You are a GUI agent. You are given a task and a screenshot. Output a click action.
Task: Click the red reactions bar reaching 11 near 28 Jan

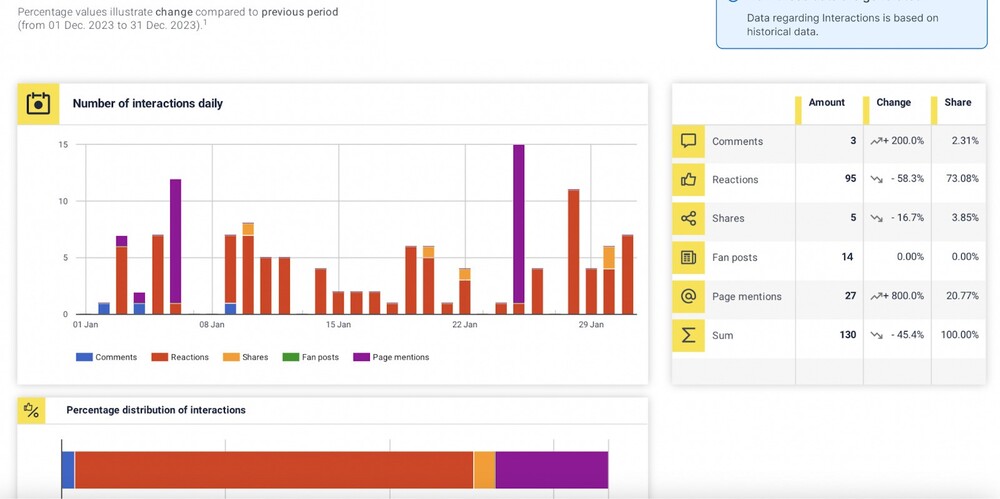[573, 252]
